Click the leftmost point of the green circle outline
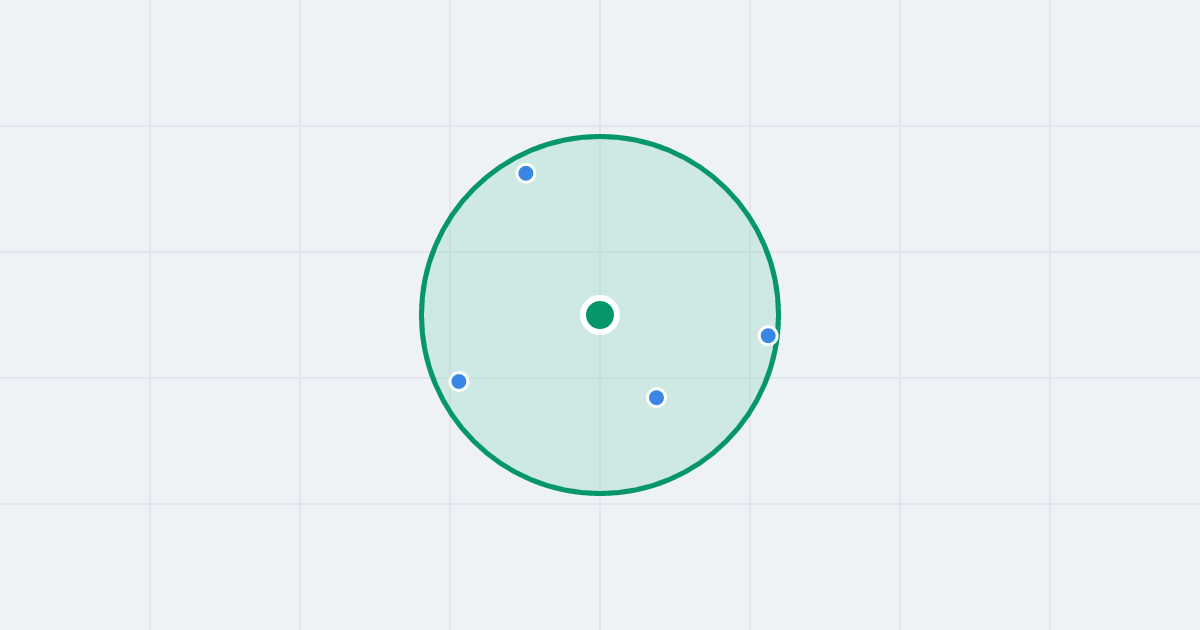 pos(422,315)
